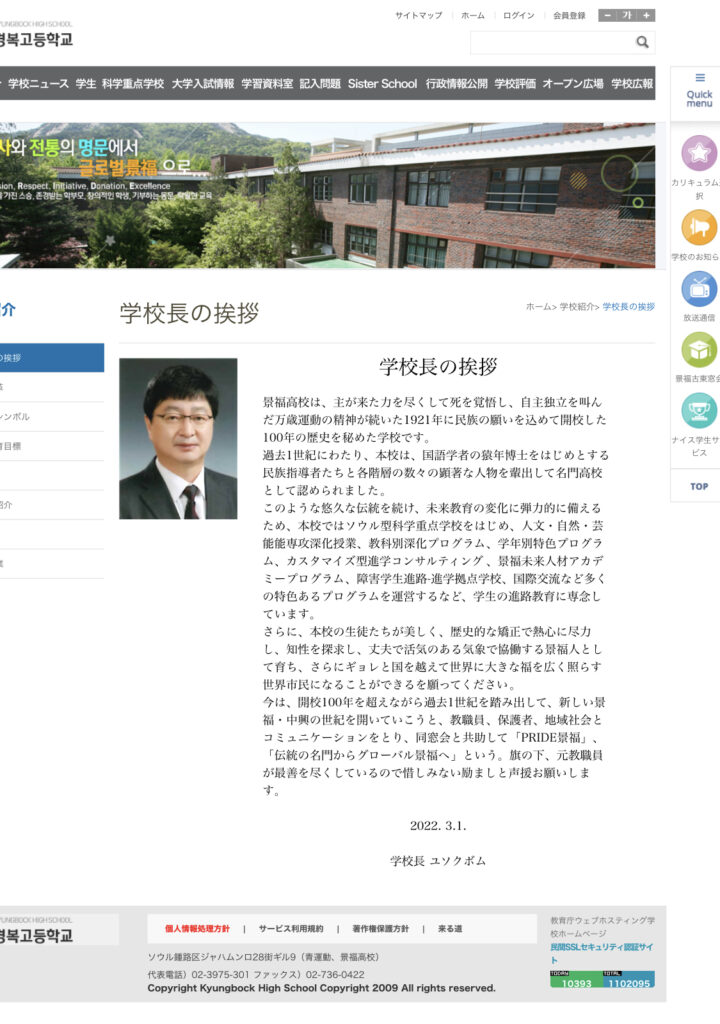Click 学校紹介 in the breadcrumb
This screenshot has width=720, height=1024.
coord(578,306)
